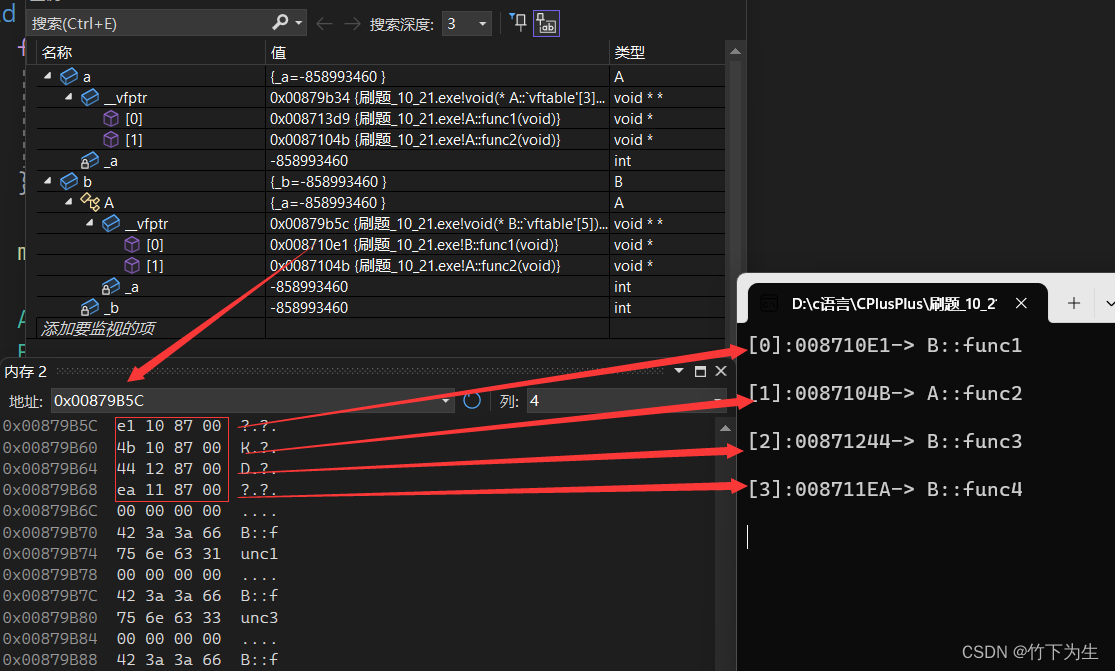The height and width of the screenshot is (671, 1115).
Task: Click the object icon for variable a
Action: (x=69, y=76)
